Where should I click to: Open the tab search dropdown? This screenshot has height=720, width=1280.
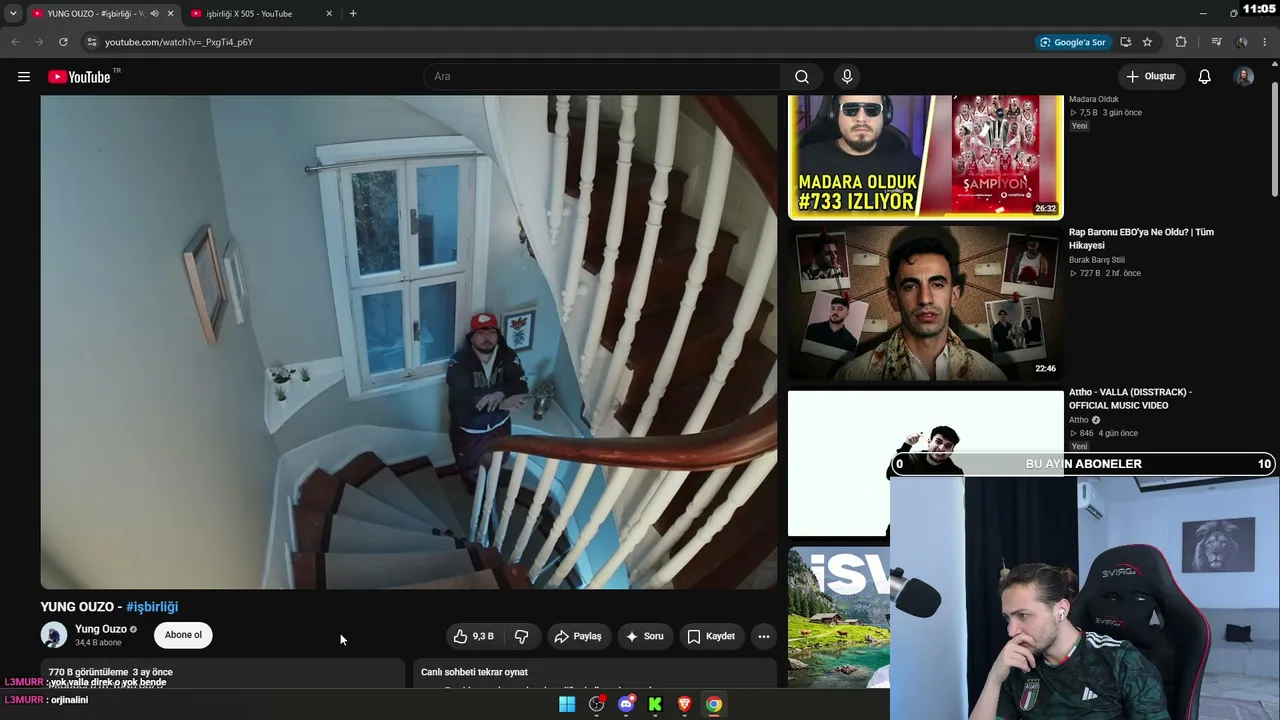[13, 13]
